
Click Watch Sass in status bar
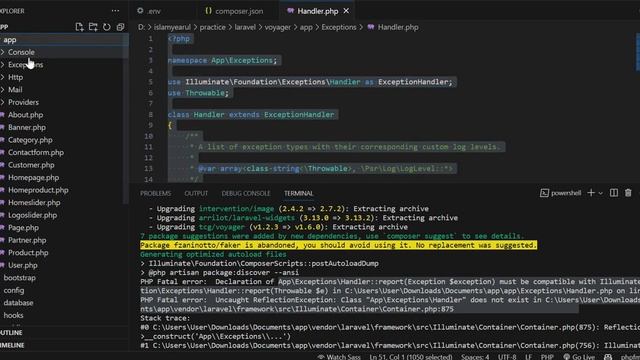[x=339, y=357]
